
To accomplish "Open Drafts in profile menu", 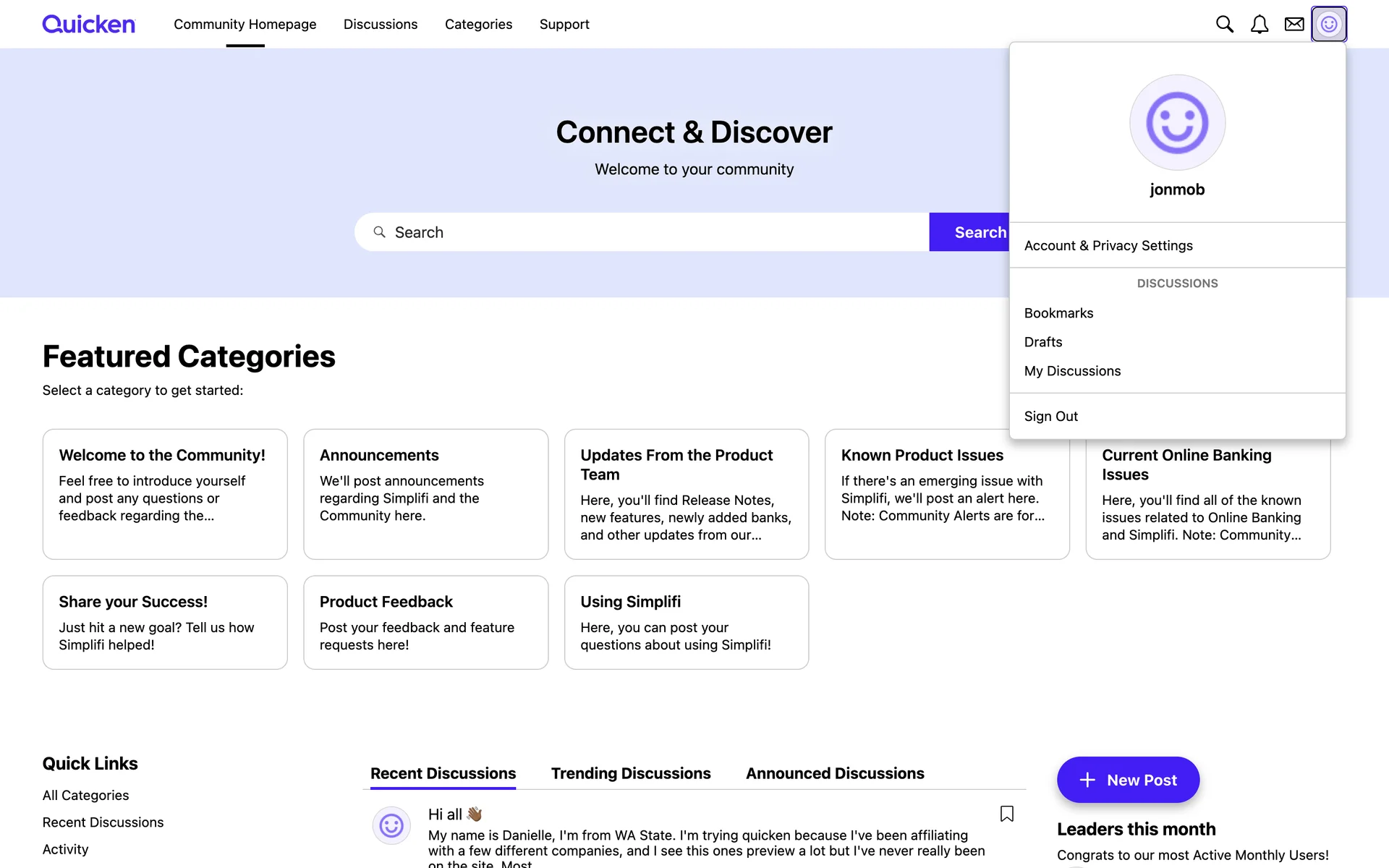I will coord(1042,342).
